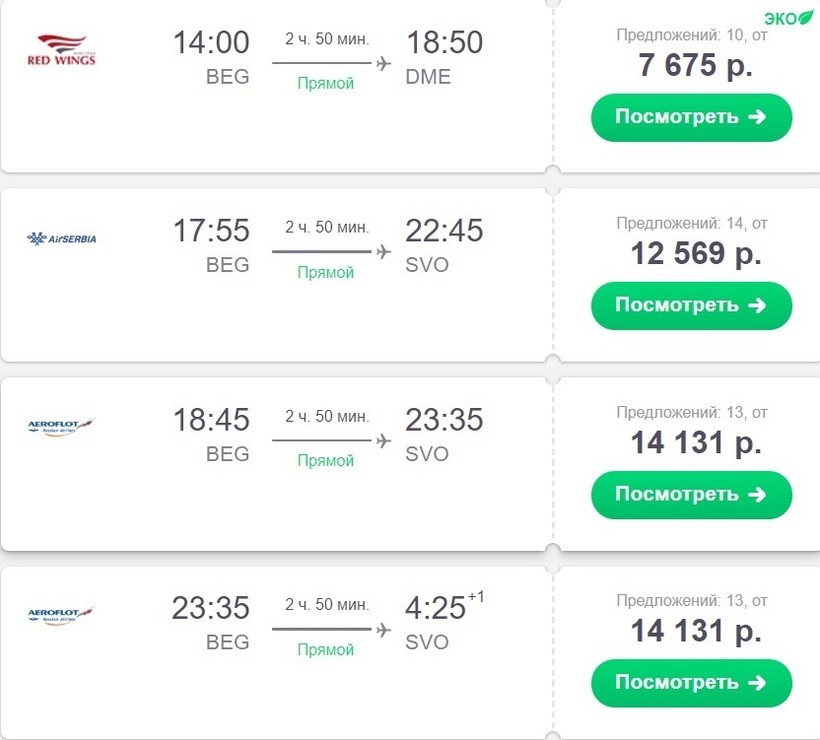Click the Air Serbia airline logo
820x740 pixels.
tap(62, 239)
